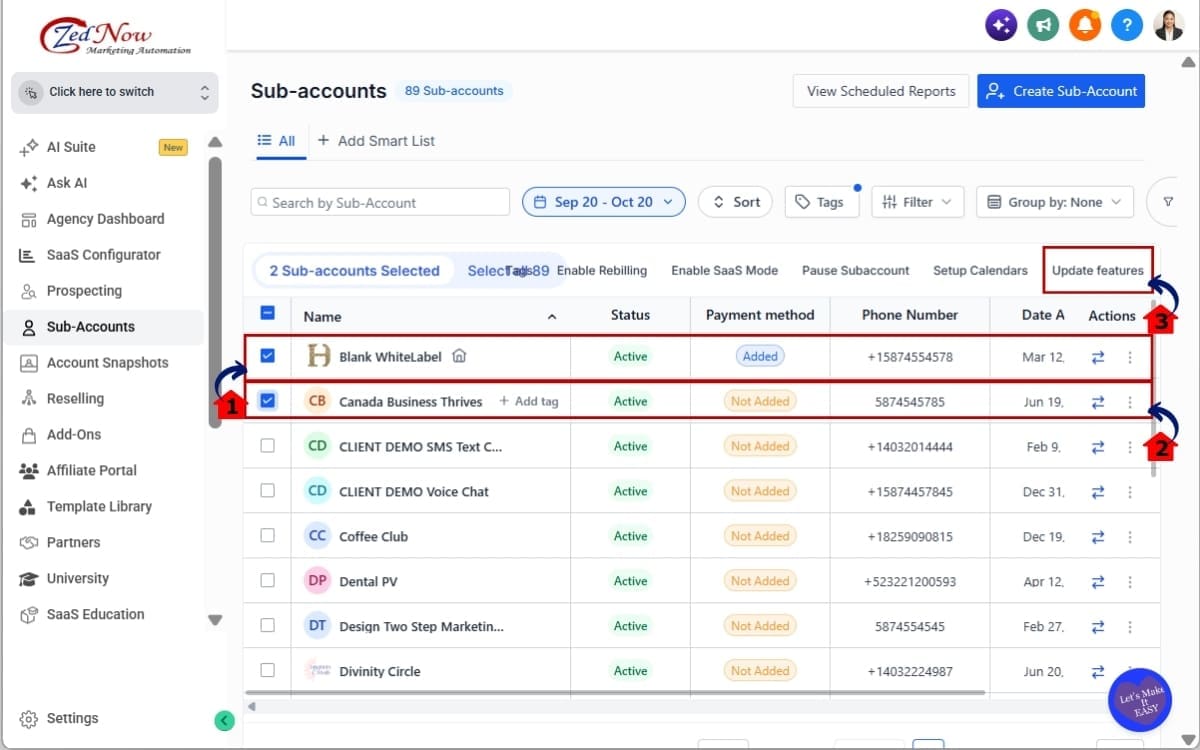The image size is (1200, 750).
Task: Check the Dental PV checkbox
Action: [267, 581]
